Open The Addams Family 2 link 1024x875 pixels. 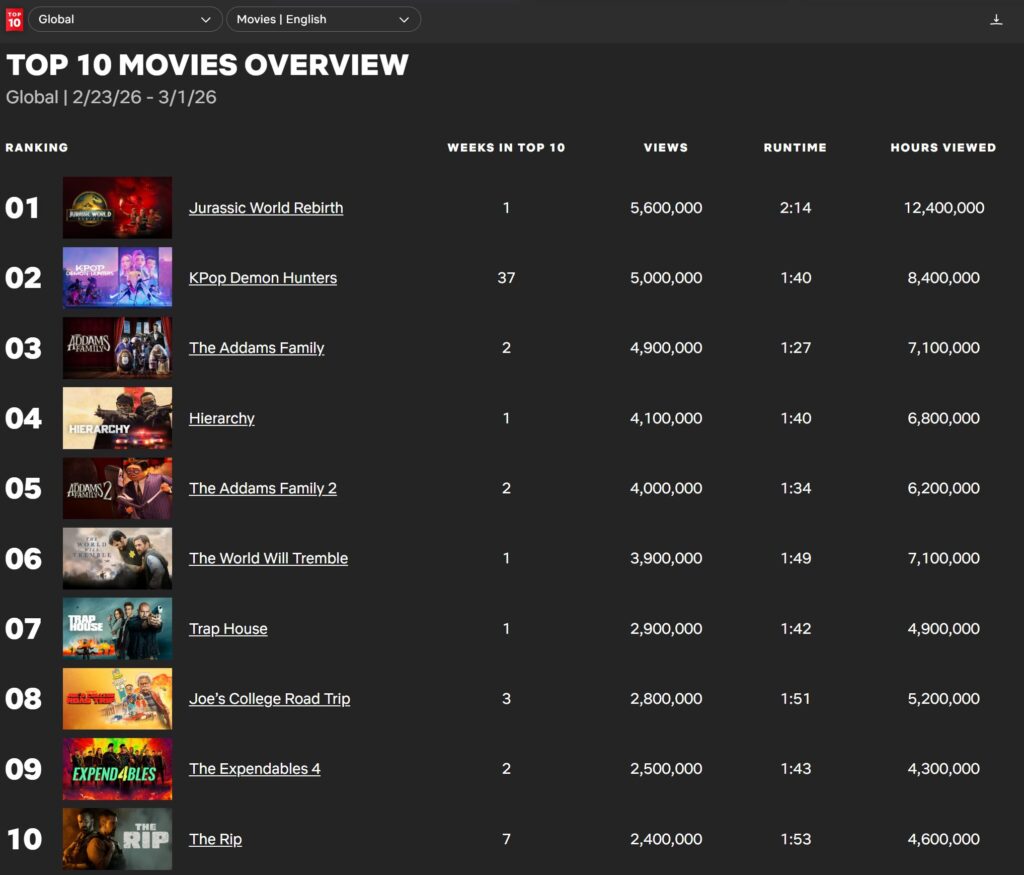click(x=263, y=488)
